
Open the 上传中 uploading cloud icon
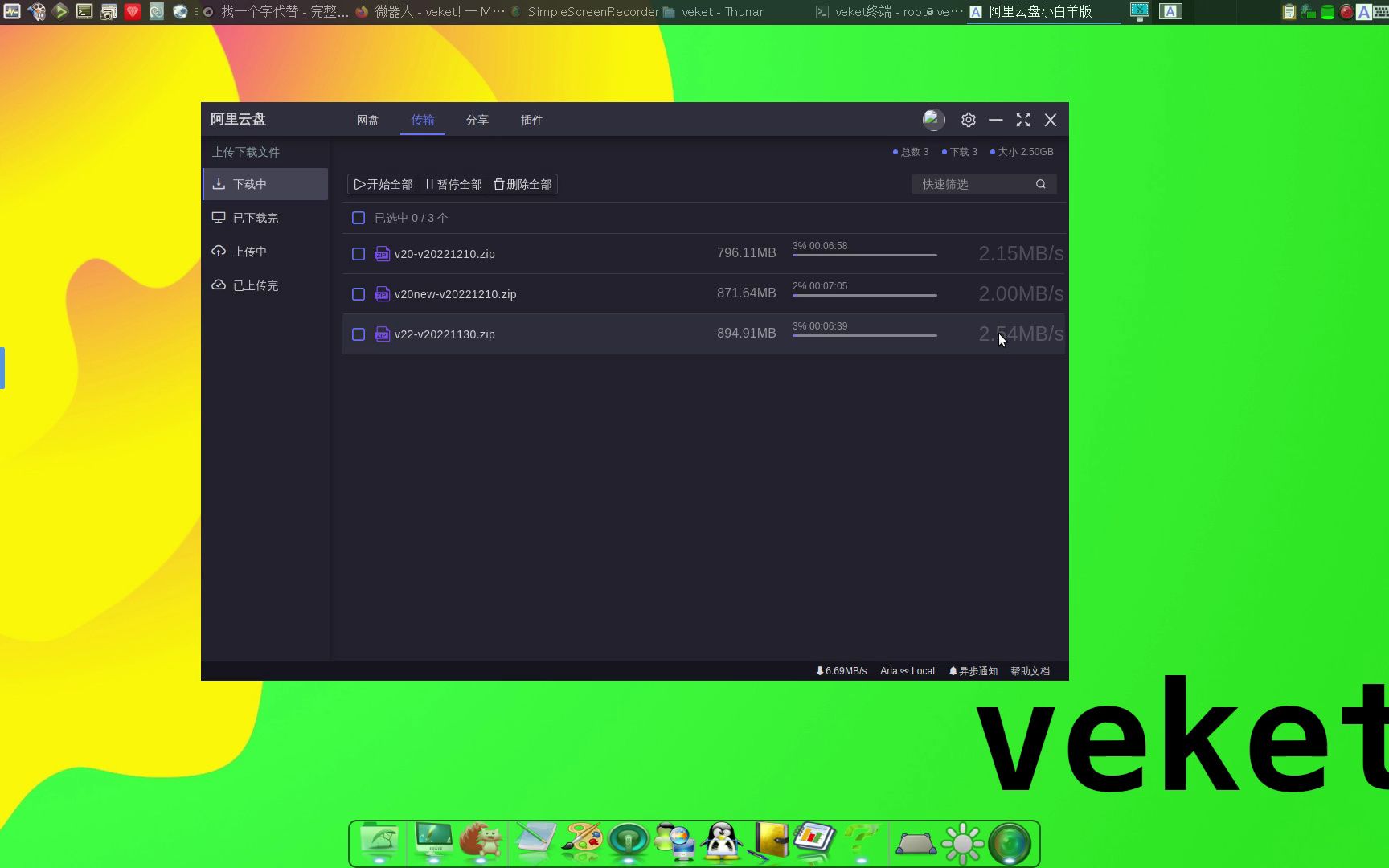point(219,252)
